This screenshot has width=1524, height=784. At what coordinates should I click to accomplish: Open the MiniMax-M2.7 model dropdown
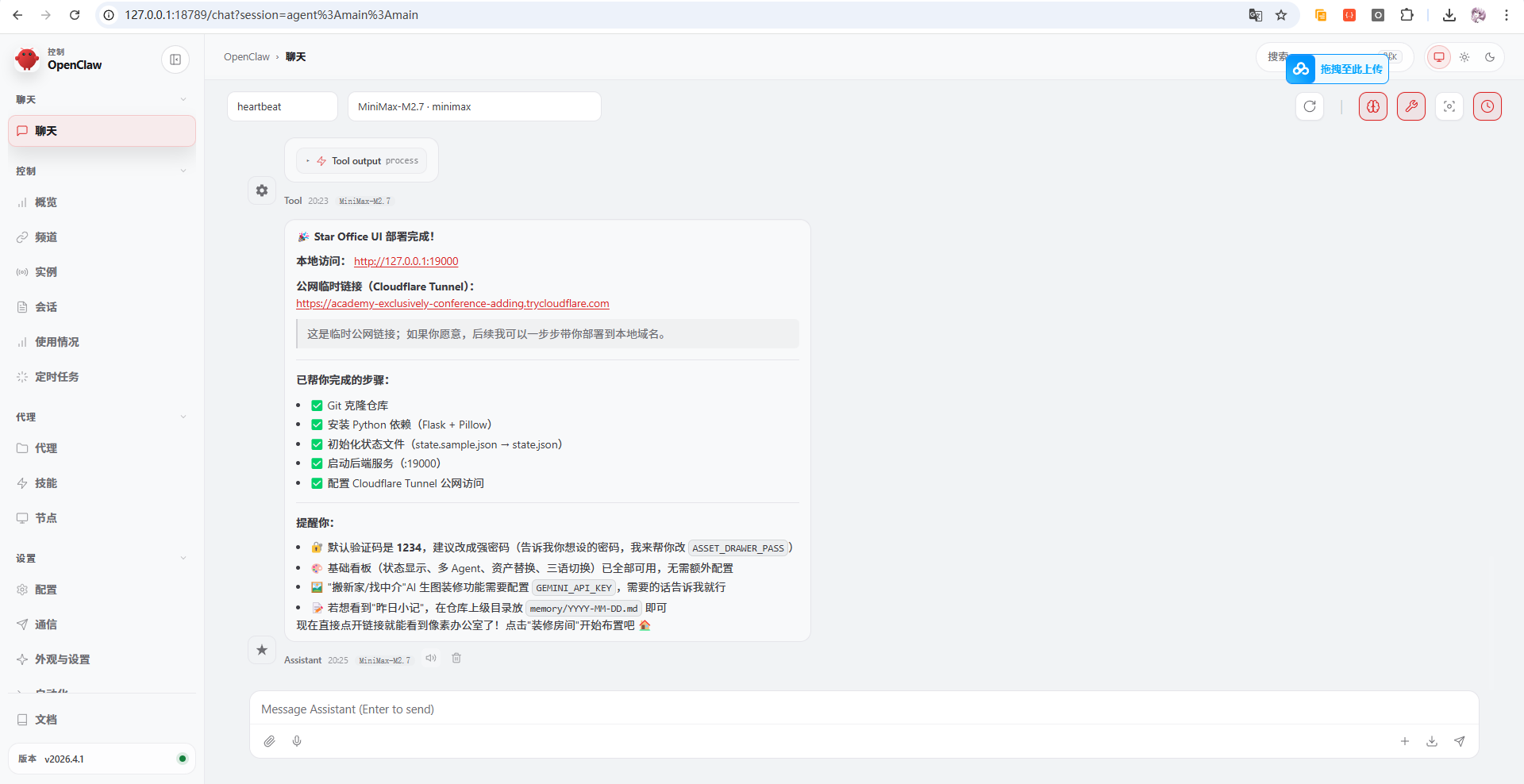[x=474, y=106]
